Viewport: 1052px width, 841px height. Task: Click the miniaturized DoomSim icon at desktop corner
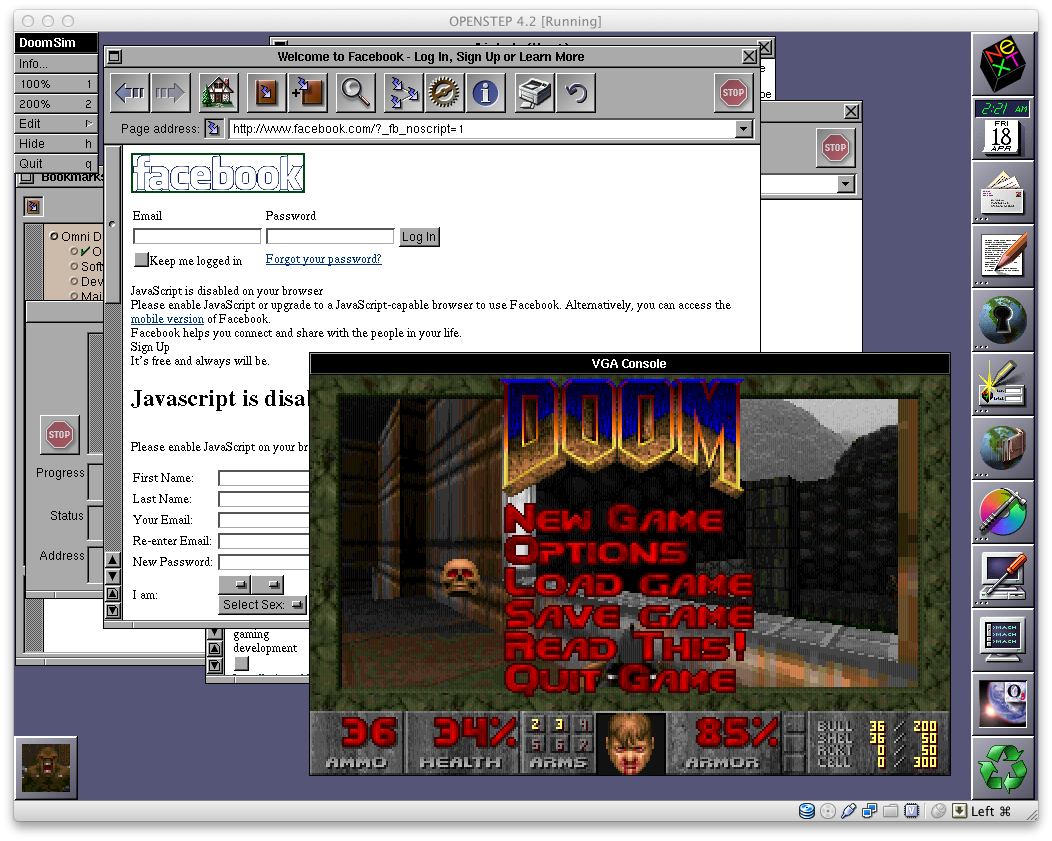tap(46, 768)
